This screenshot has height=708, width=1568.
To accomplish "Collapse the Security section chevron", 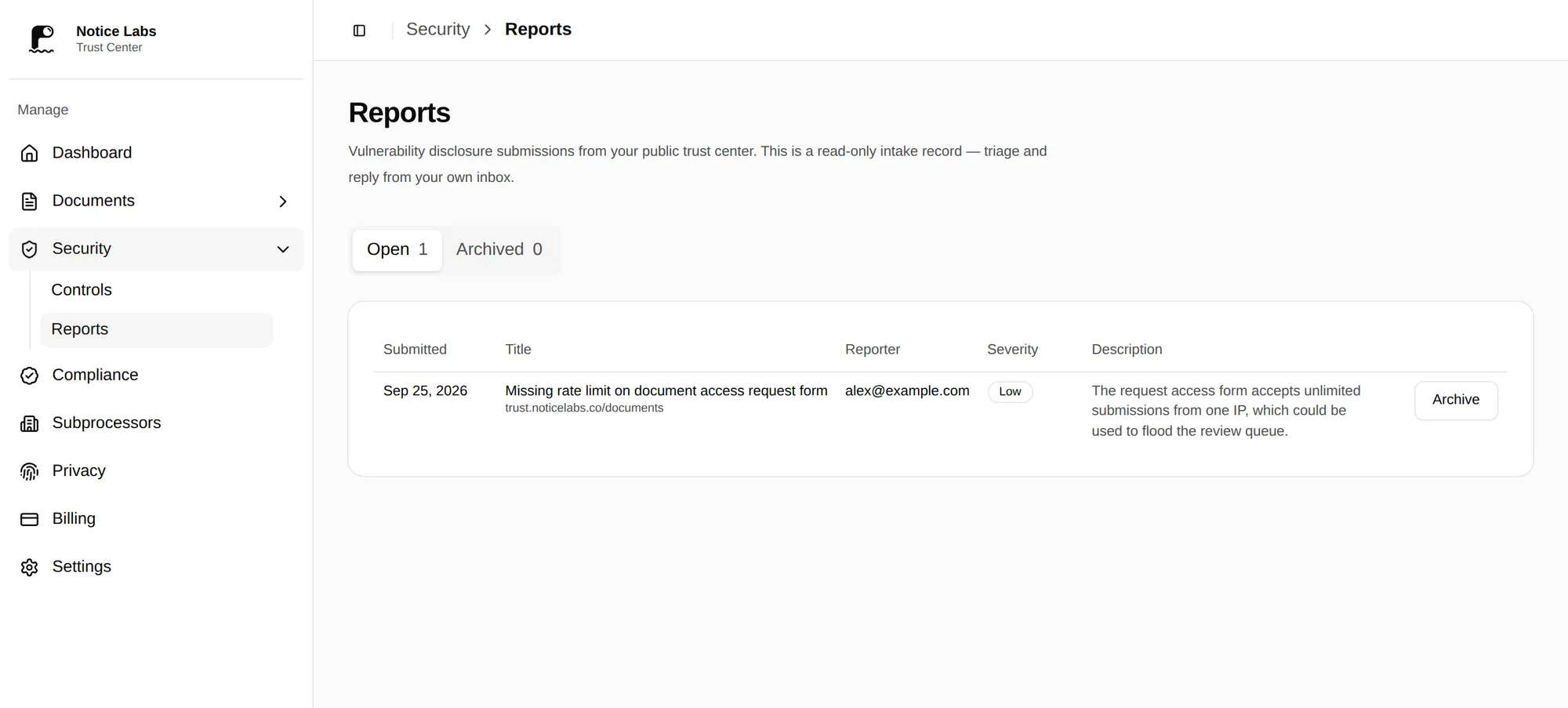I will pyautogui.click(x=283, y=249).
